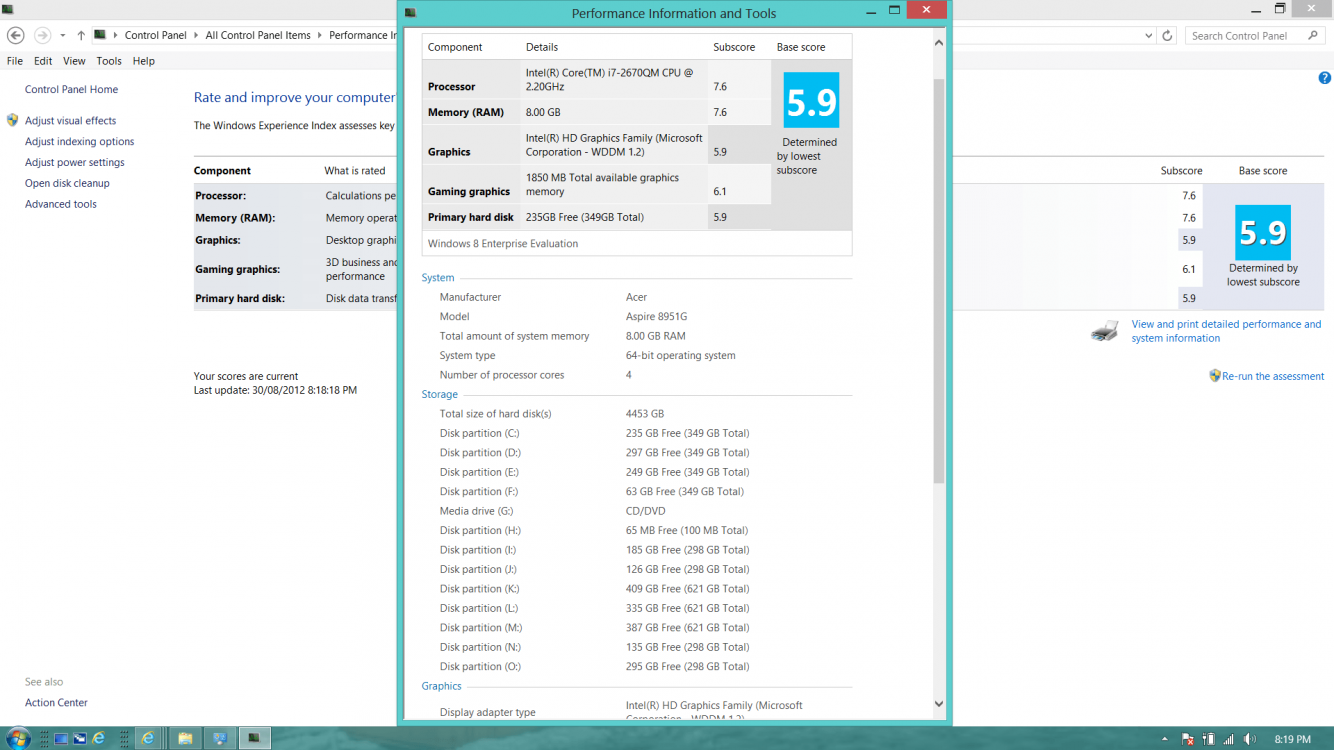Open recent locations dropdown next to Forward arrow
The height and width of the screenshot is (750, 1334).
63,35
